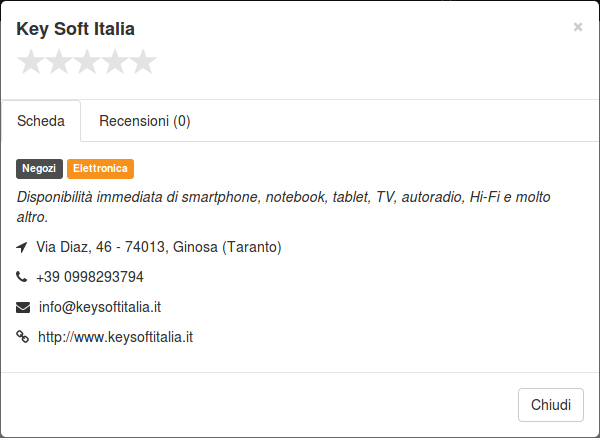Click the chain link icon
This screenshot has width=600, height=438.
(x=22, y=337)
